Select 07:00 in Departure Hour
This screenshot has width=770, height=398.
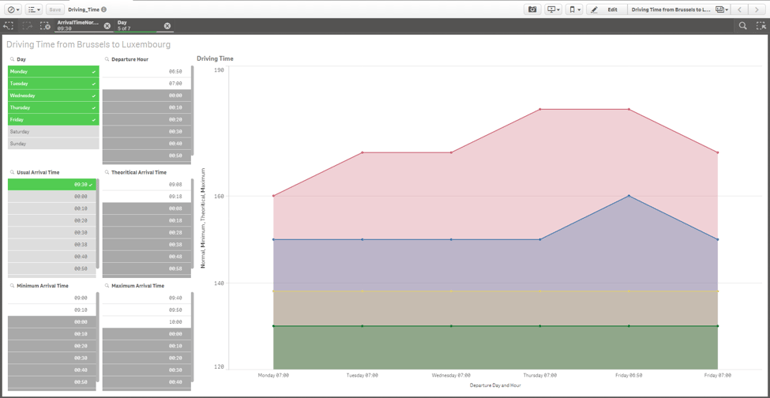click(146, 84)
